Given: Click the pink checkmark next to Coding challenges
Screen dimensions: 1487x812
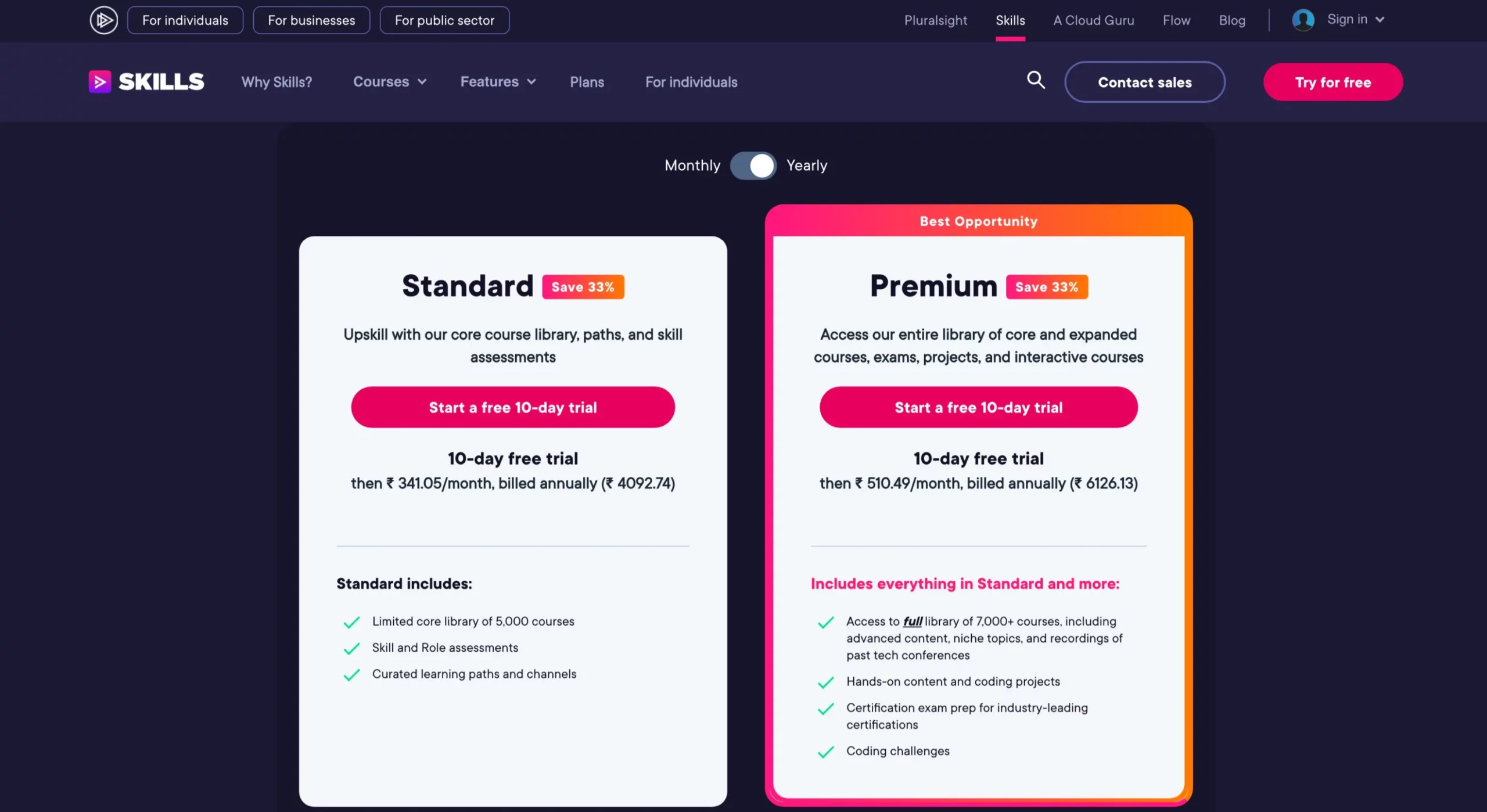Looking at the screenshot, I should click(x=825, y=751).
